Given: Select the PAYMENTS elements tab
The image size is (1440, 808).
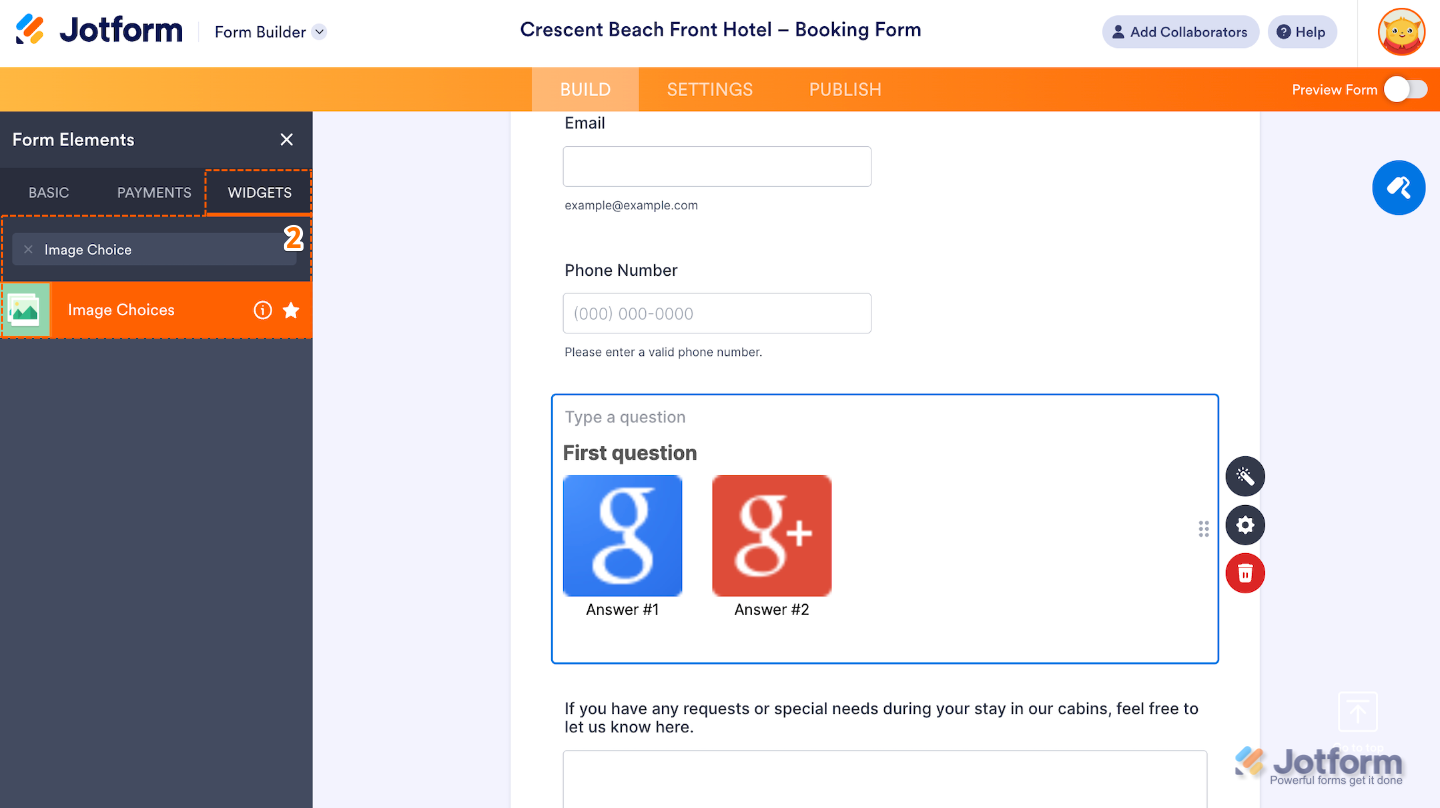Looking at the screenshot, I should click(x=154, y=193).
